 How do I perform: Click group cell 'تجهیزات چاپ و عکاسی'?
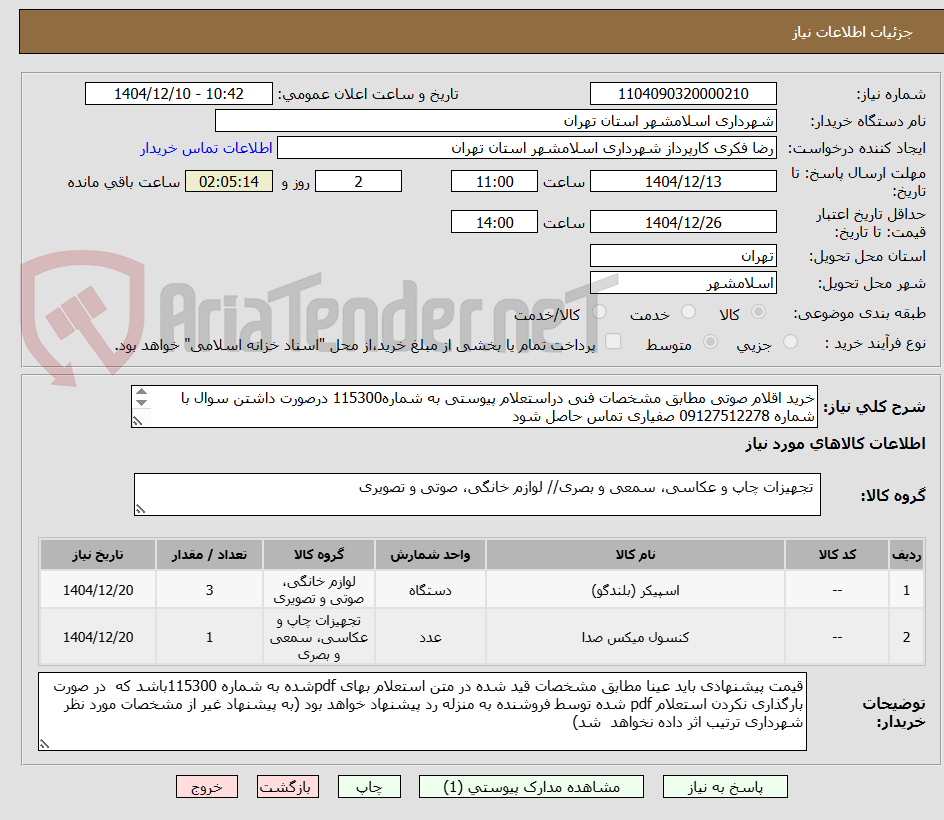319,637
